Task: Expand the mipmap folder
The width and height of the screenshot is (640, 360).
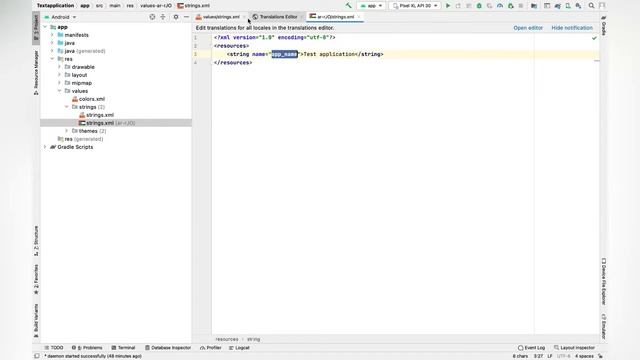Action: tap(60, 83)
